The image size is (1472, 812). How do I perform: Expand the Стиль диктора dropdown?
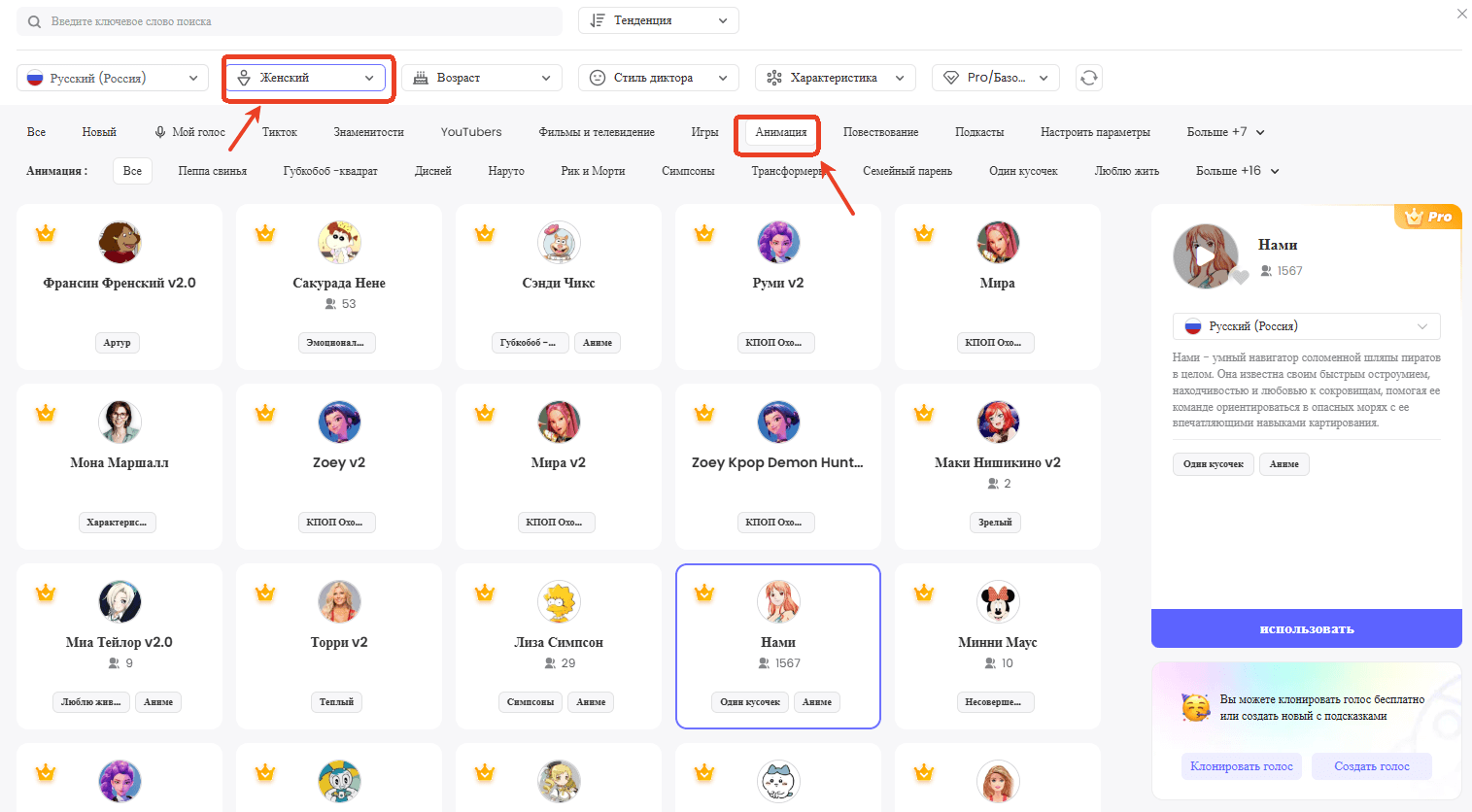[658, 78]
